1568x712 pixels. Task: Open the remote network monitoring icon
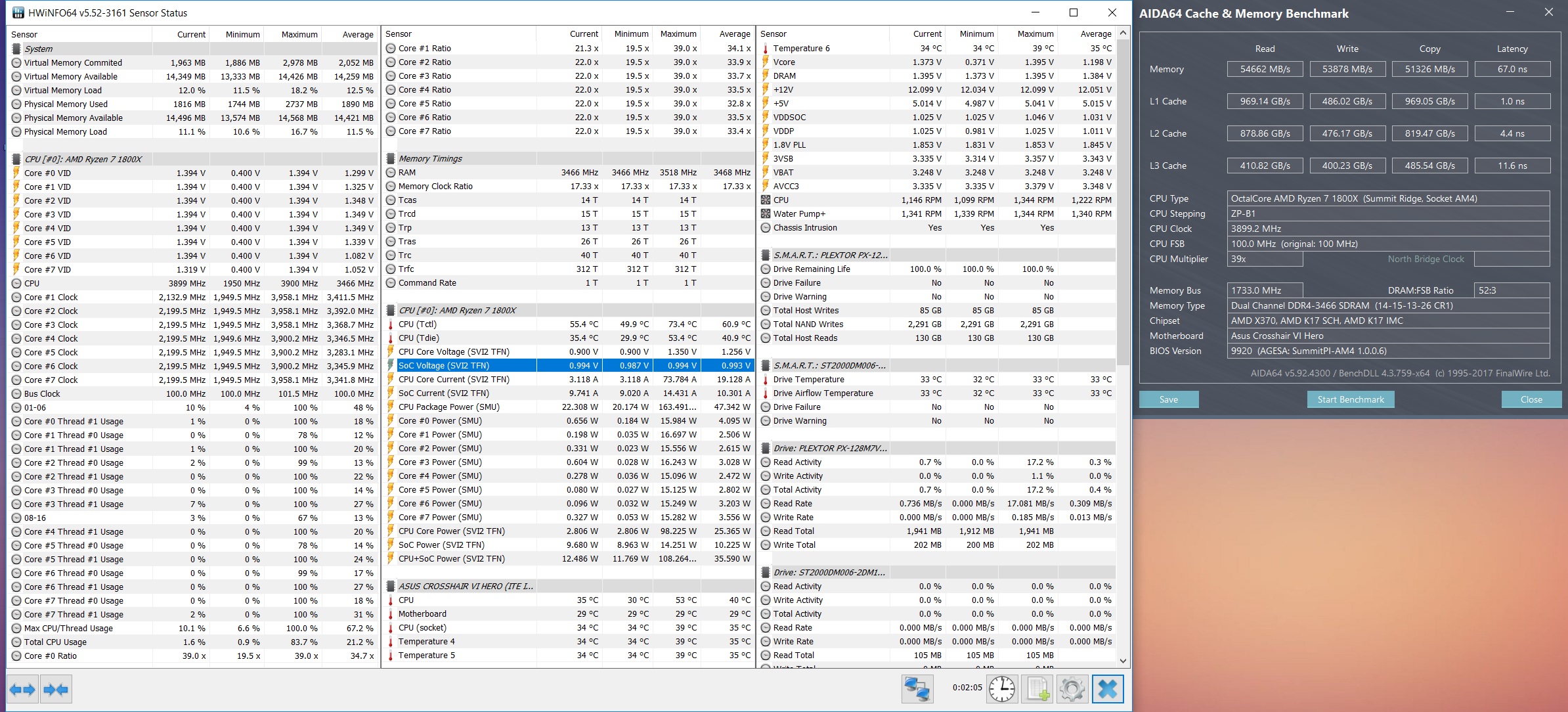tap(917, 689)
